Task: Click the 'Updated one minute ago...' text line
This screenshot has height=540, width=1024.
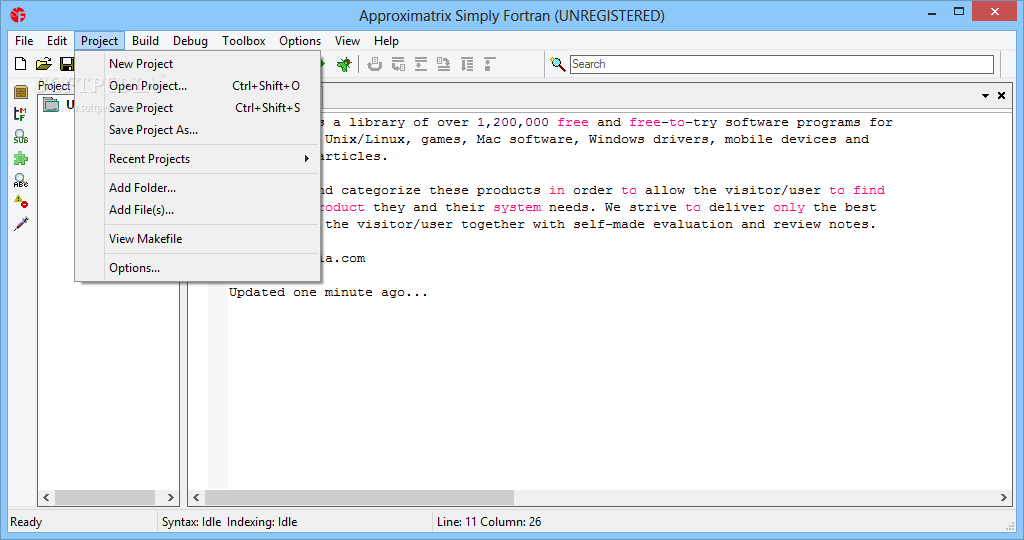Action: point(328,293)
